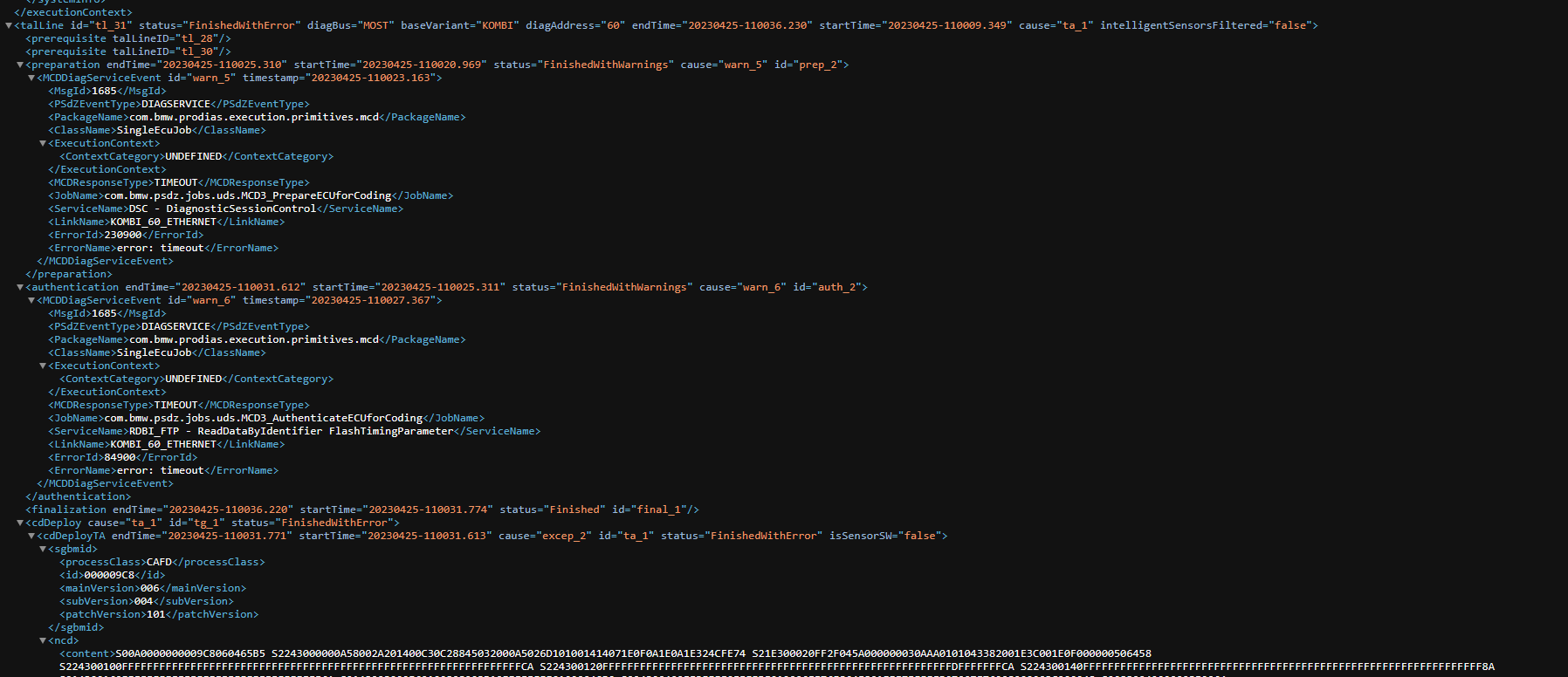The height and width of the screenshot is (677, 1568).
Task: Click the cause warn_5 attribute of preparation
Action: click(x=724, y=65)
